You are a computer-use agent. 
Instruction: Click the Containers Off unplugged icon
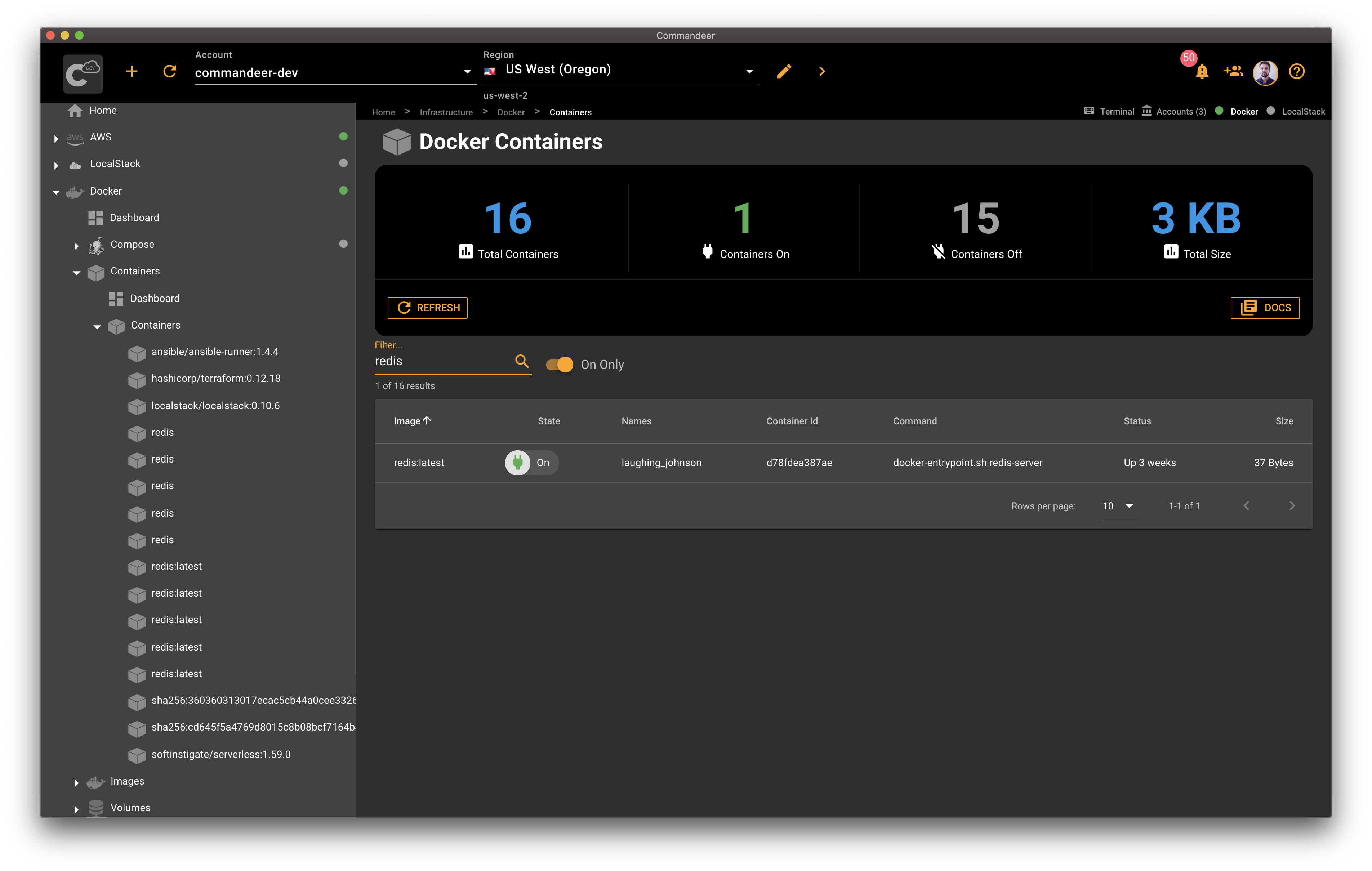pos(938,252)
